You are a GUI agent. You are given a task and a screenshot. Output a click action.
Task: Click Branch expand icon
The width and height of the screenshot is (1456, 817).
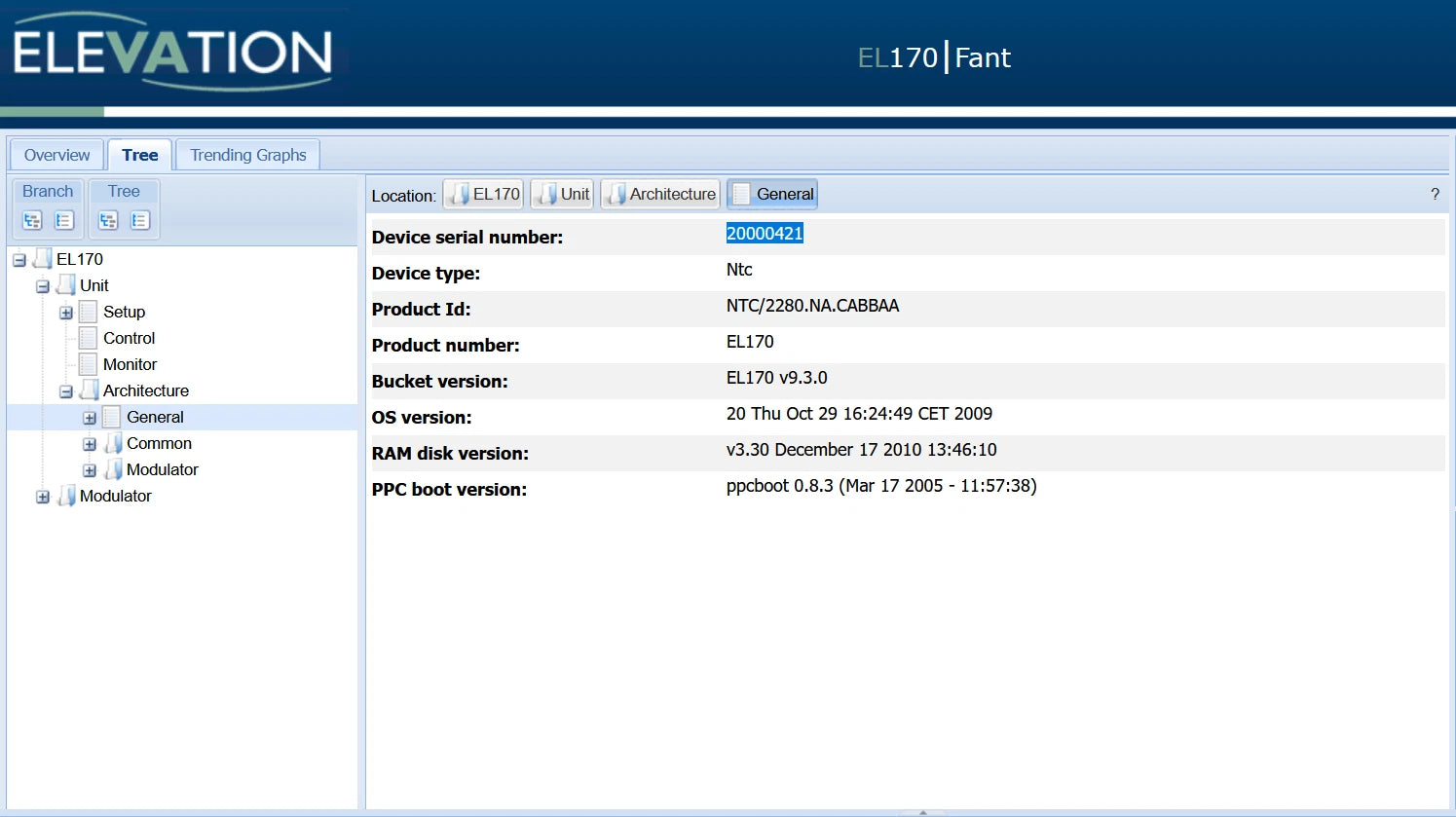pyautogui.click(x=32, y=220)
